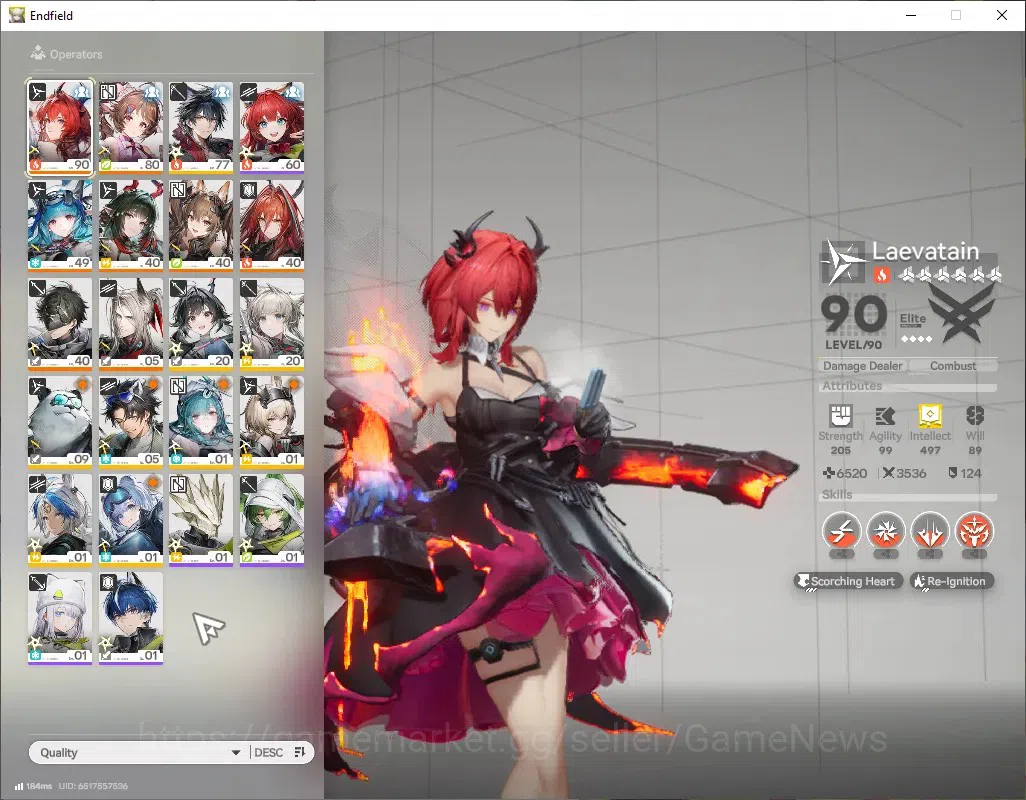Open the Quality sort dropdown

click(139, 752)
